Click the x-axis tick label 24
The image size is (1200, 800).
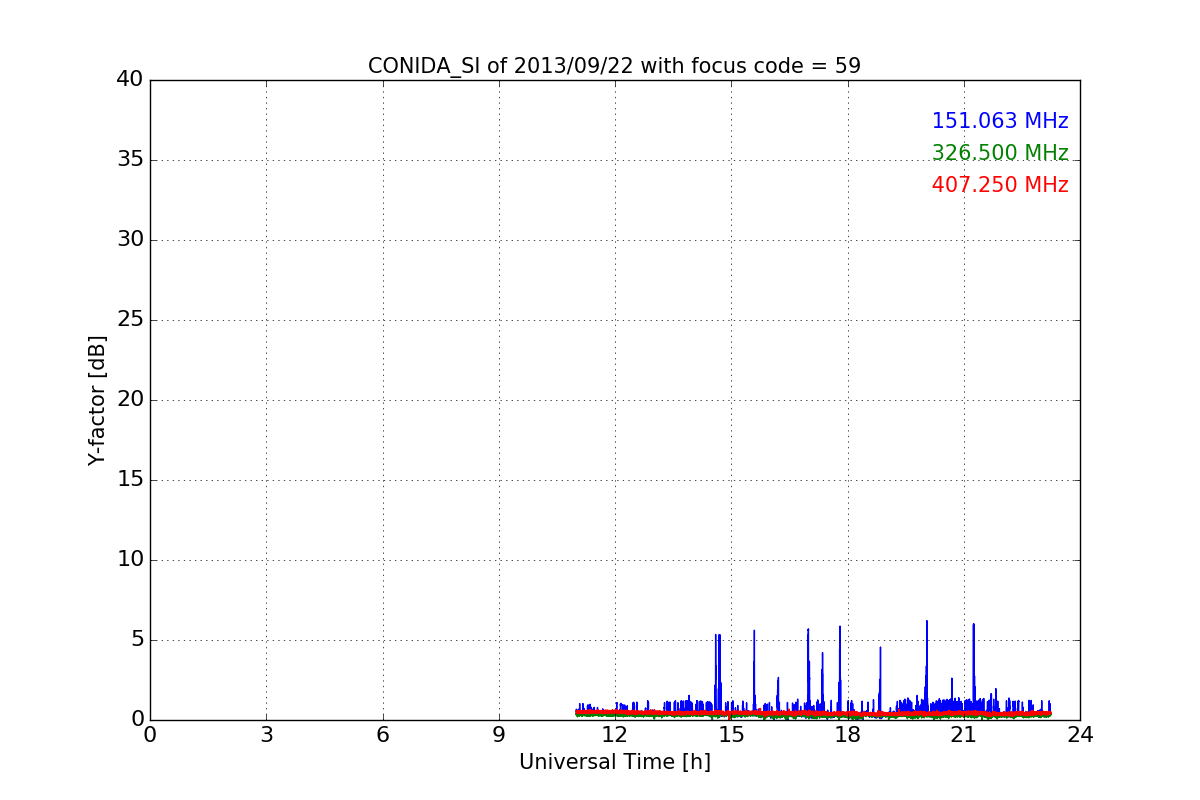coord(1080,735)
